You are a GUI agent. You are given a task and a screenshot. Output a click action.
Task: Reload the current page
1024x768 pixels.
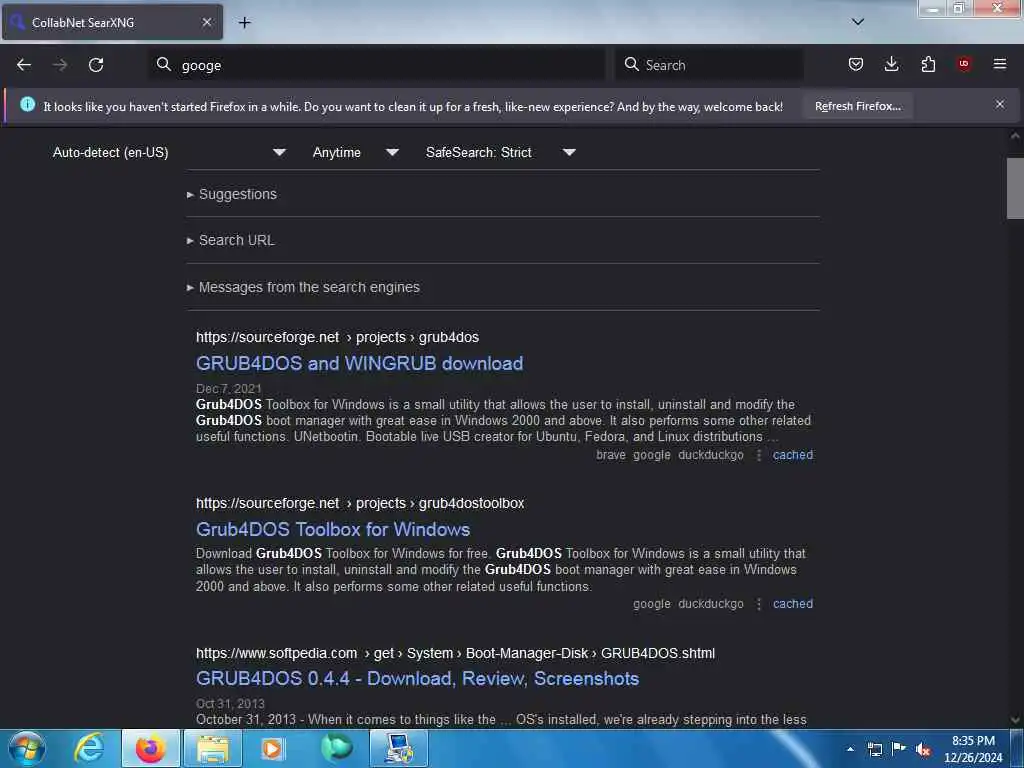(96, 65)
